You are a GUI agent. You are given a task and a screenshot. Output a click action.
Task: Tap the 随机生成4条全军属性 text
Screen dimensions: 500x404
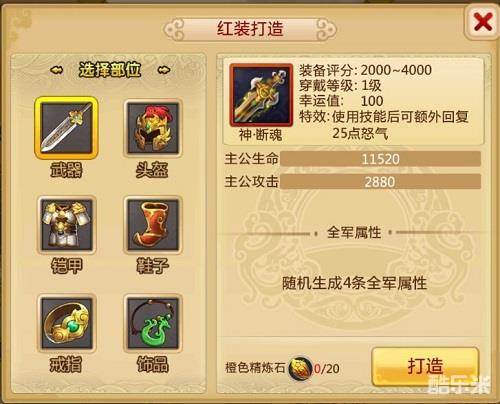point(354,284)
